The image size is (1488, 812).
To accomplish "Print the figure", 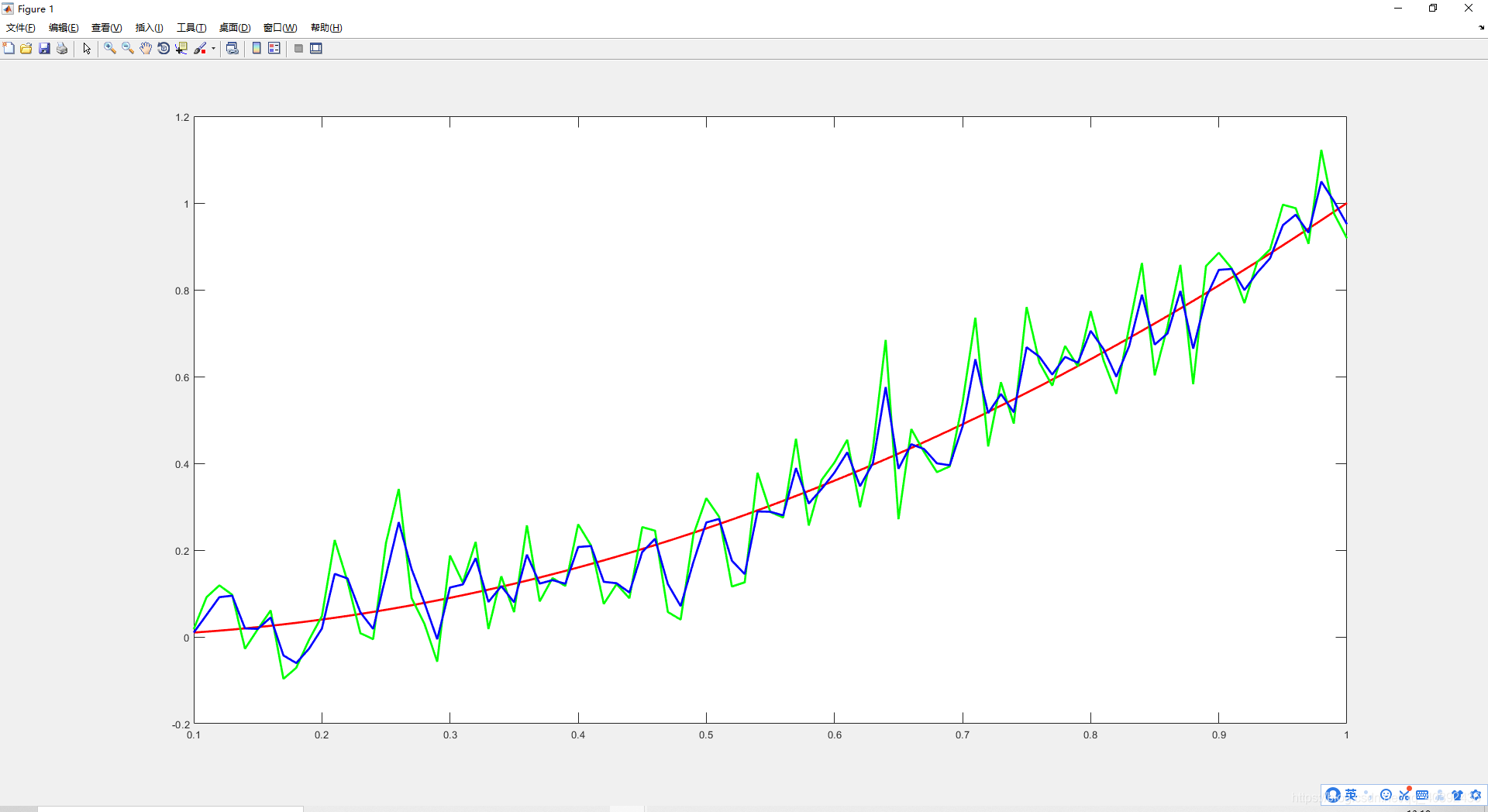I will click(62, 48).
